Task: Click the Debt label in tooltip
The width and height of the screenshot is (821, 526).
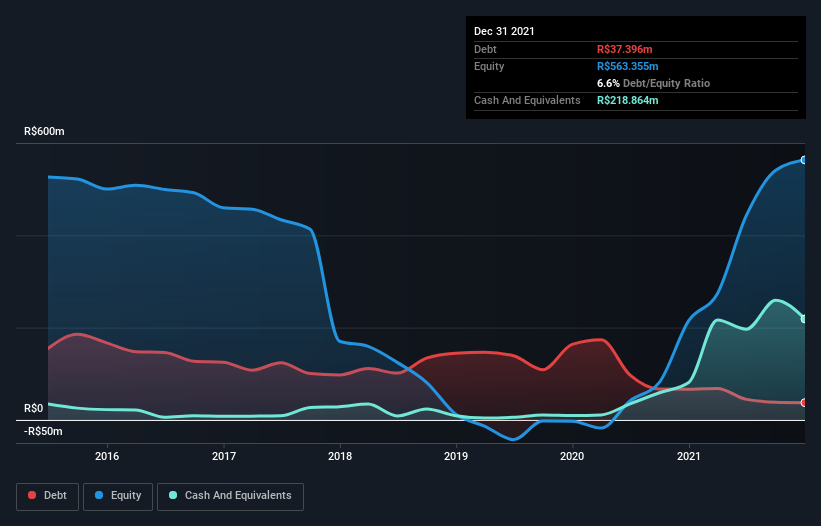Action: [x=485, y=49]
